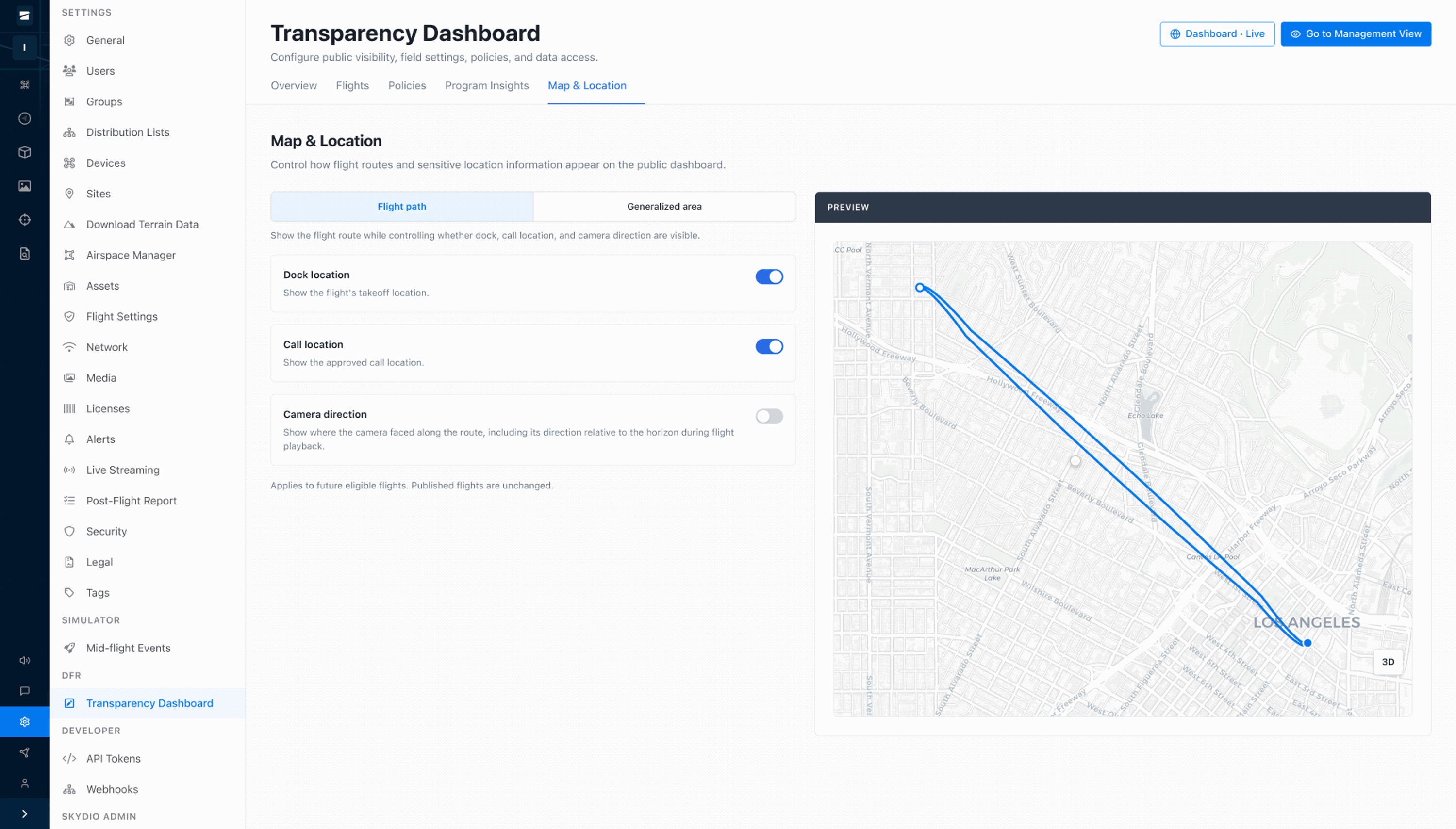Enable Camera direction toggle
Viewport: 1456px width, 829px height.
(769, 417)
